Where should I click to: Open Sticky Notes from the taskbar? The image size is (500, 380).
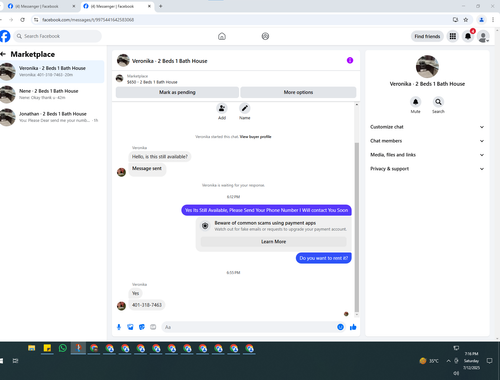(47, 348)
